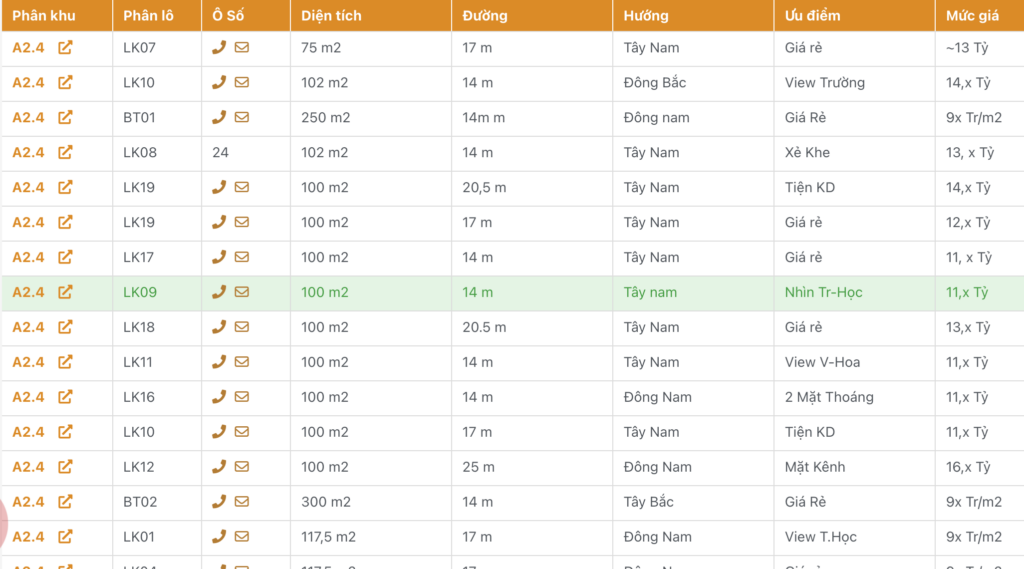Click the envelope icon in the LK11 row
The width and height of the screenshot is (1024, 569).
[242, 362]
